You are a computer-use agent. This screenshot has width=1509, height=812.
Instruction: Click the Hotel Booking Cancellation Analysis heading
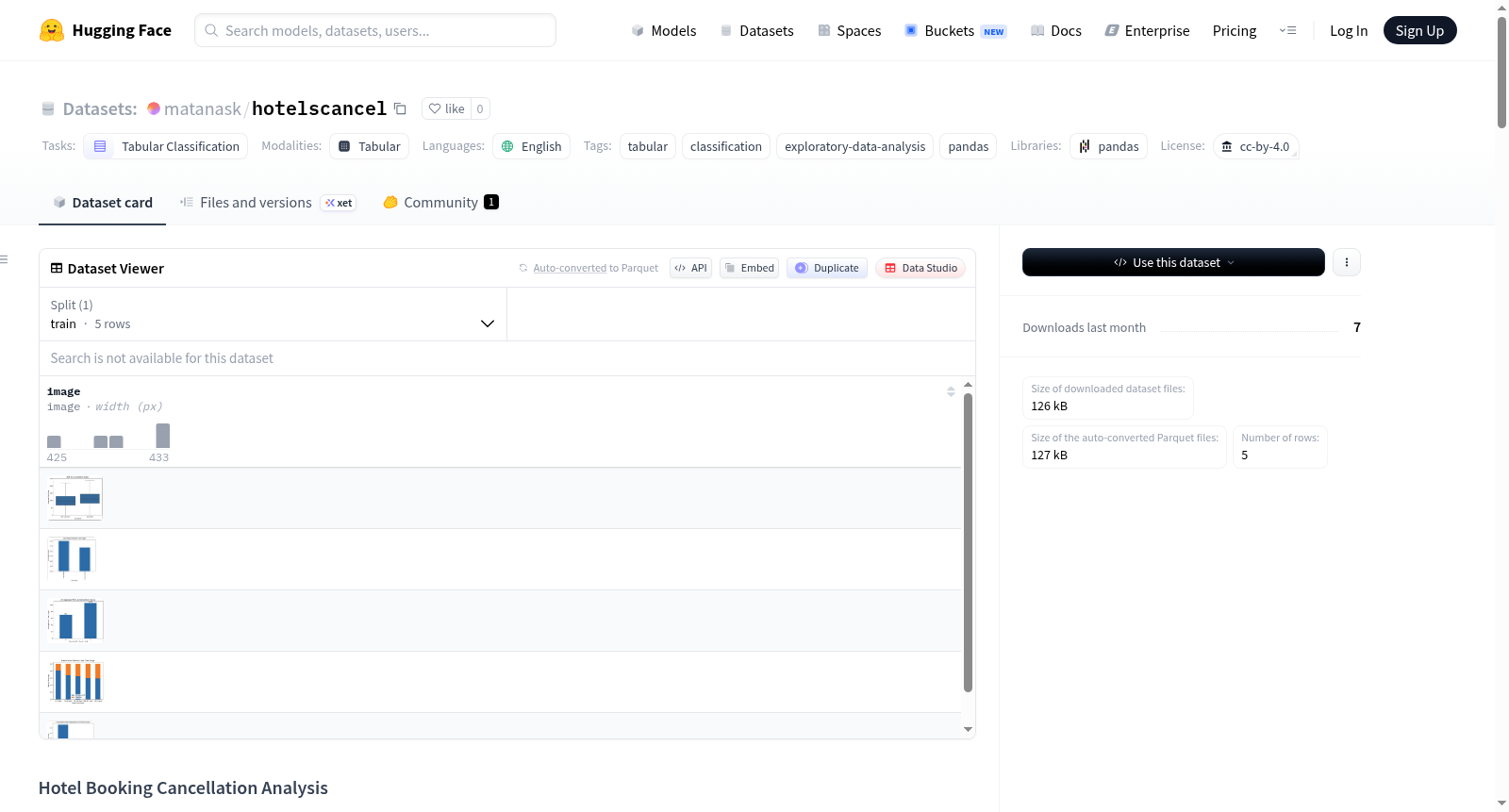pyautogui.click(x=183, y=787)
